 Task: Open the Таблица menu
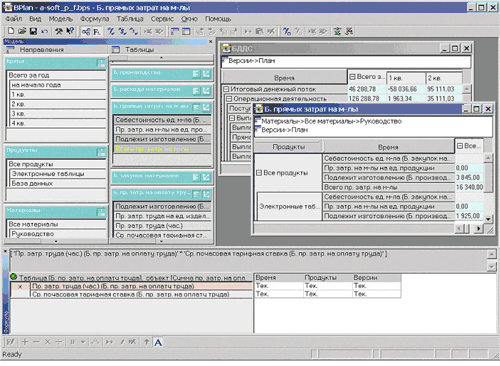click(130, 19)
